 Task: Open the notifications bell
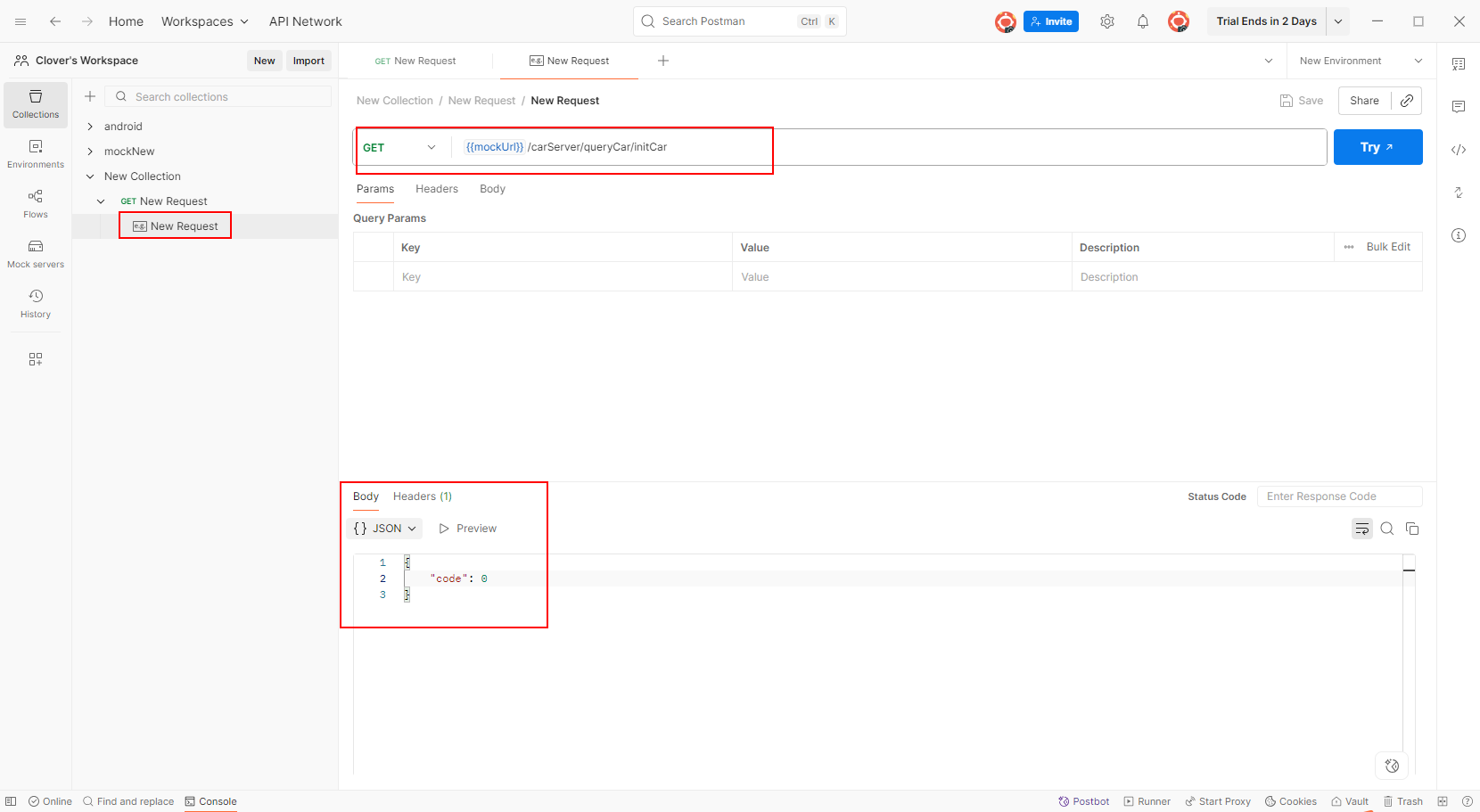tap(1143, 21)
